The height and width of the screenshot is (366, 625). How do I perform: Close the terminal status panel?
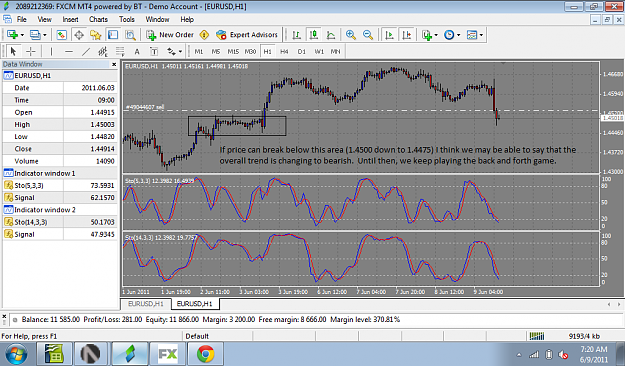(x=4, y=317)
